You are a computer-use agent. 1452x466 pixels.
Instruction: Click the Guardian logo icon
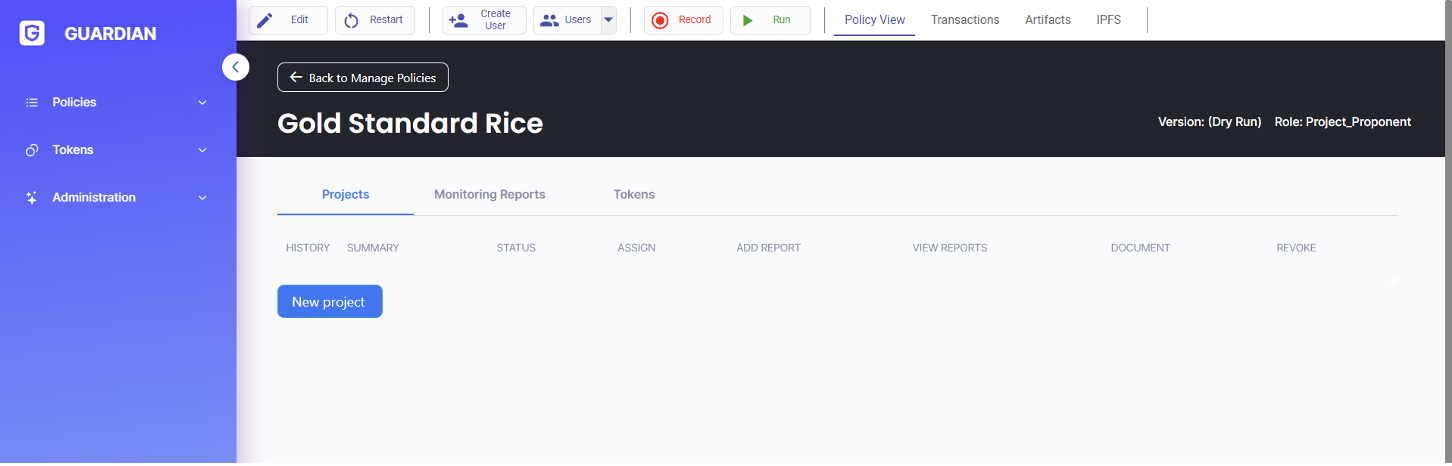point(32,33)
